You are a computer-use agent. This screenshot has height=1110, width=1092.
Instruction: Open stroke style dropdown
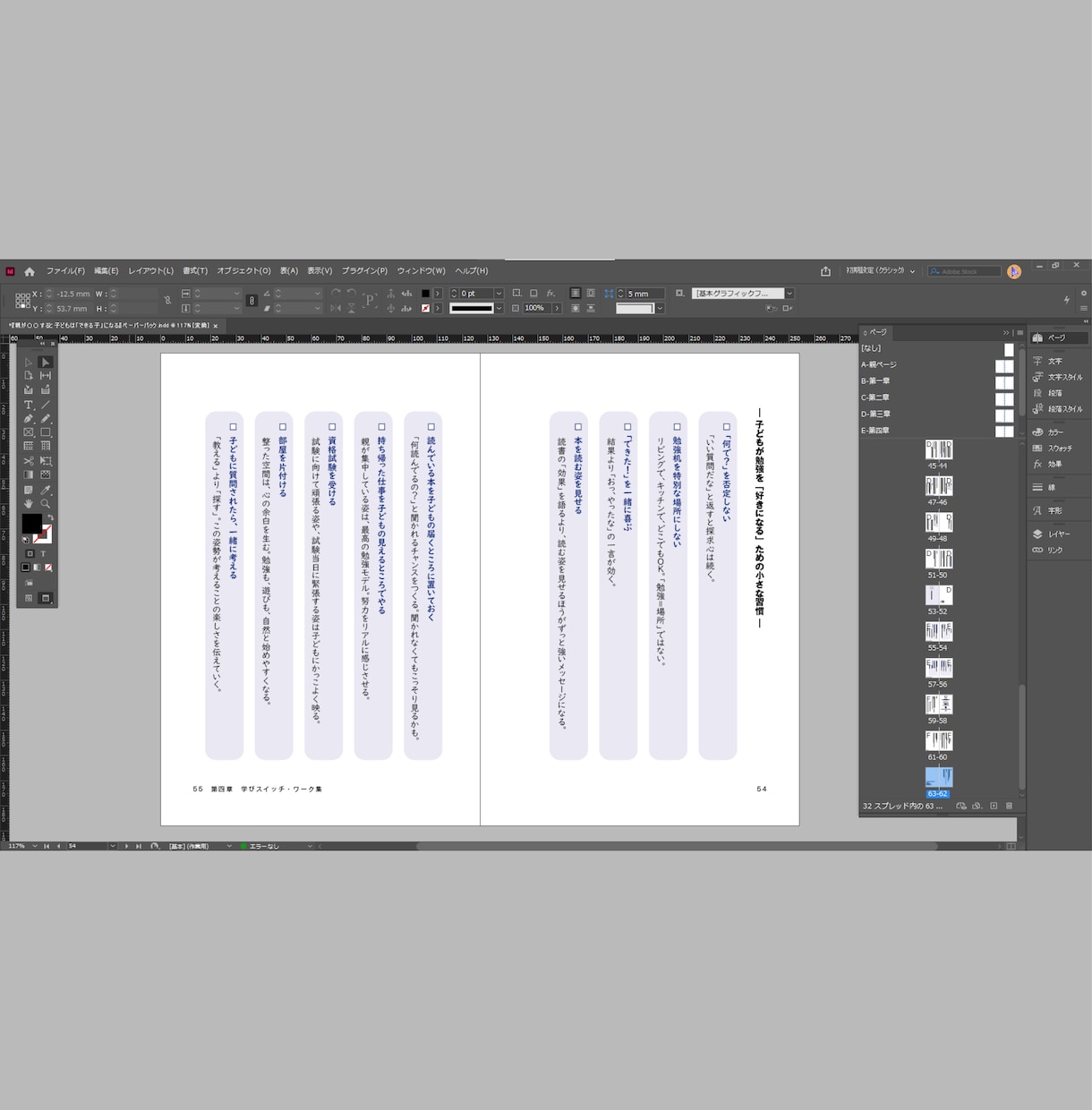(499, 309)
